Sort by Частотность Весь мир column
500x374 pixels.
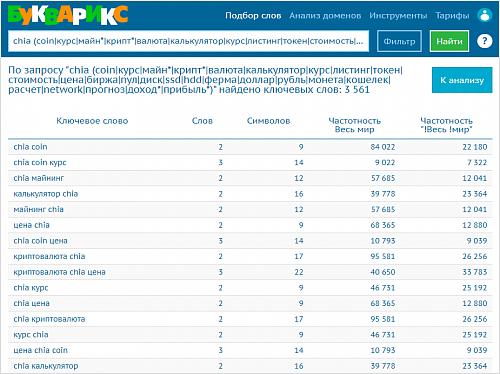point(355,125)
